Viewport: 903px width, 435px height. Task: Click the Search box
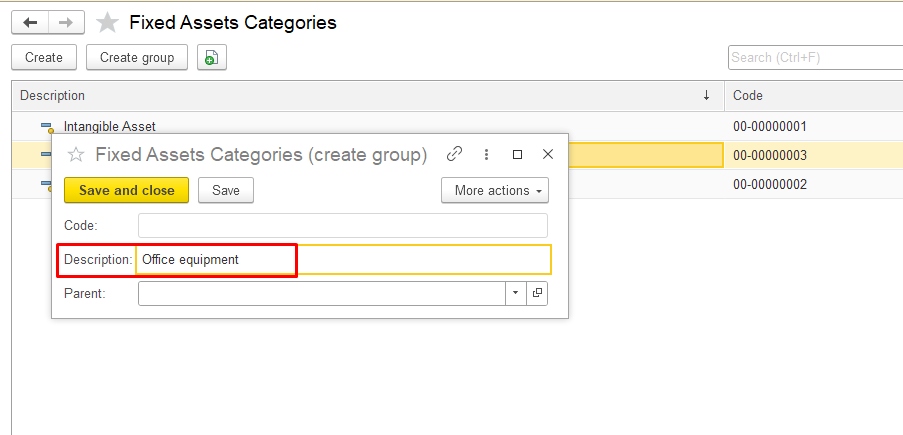click(814, 58)
